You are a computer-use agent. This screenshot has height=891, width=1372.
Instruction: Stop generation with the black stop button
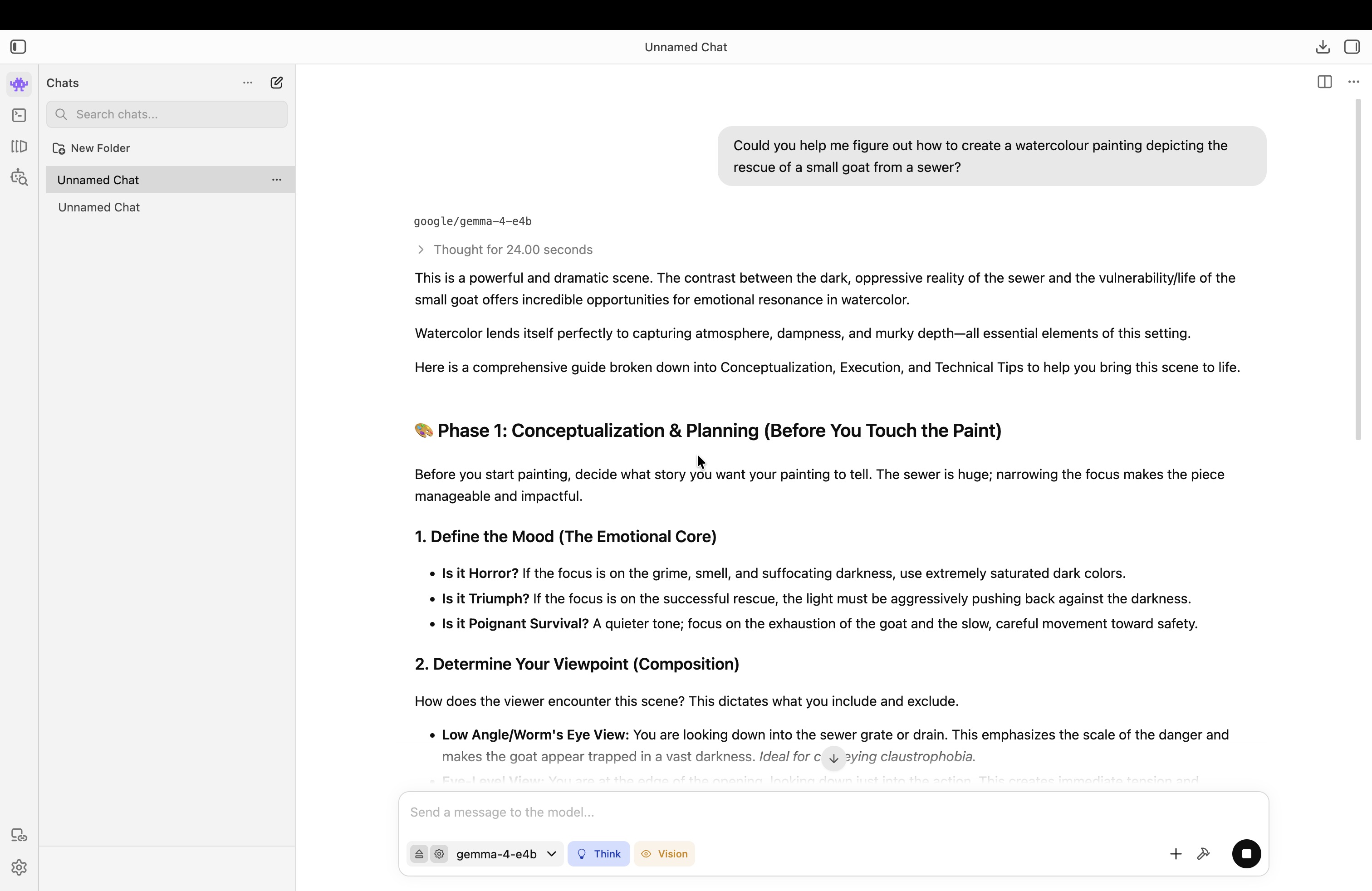tap(1246, 853)
